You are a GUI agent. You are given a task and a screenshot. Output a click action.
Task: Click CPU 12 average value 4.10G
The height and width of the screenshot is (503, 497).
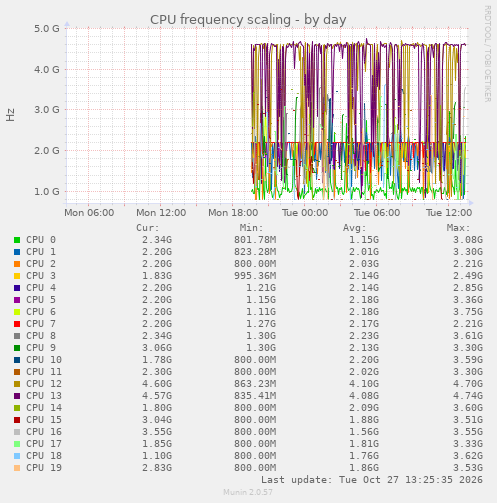(364, 384)
